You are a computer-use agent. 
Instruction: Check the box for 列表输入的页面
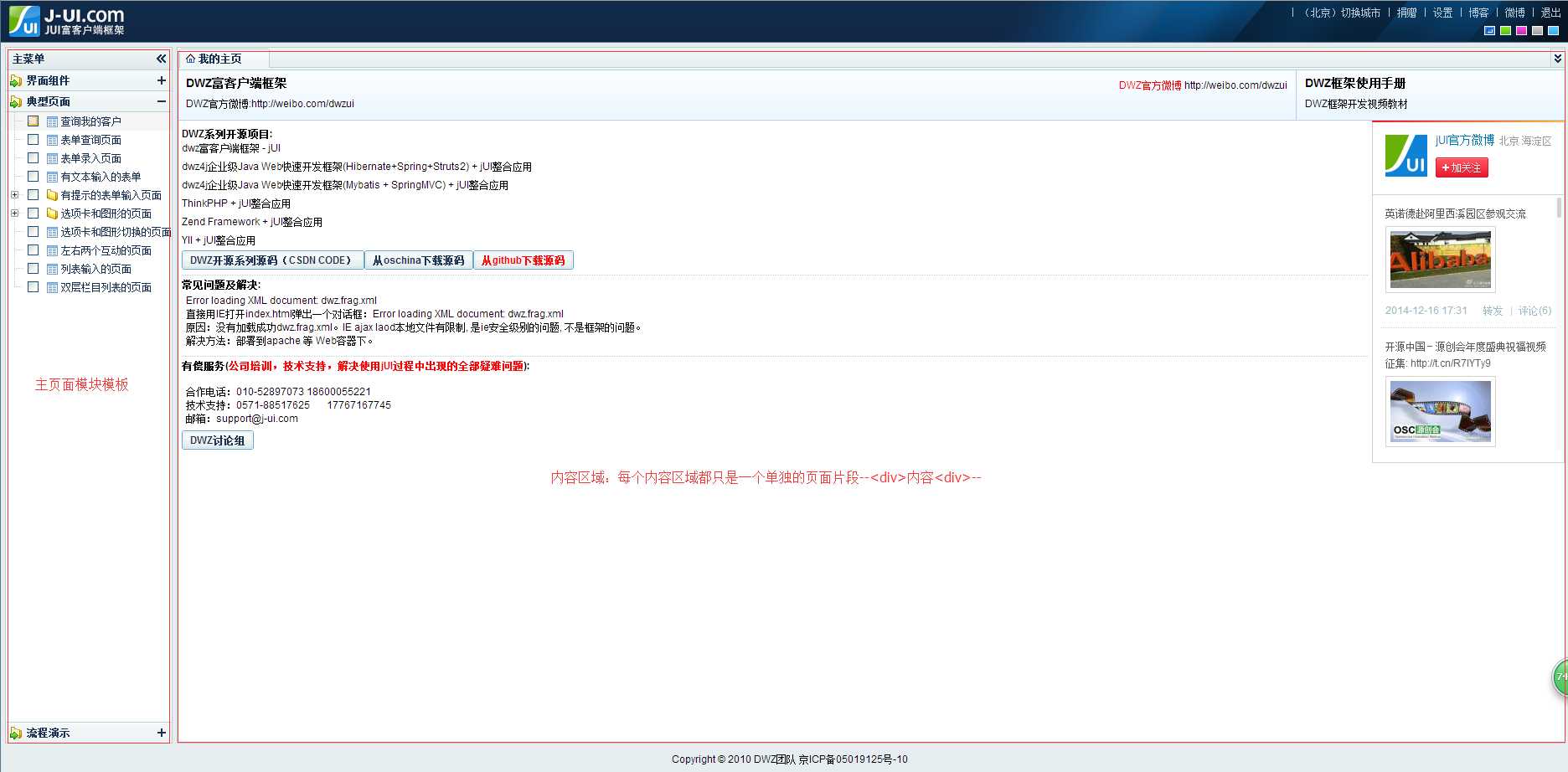(34, 269)
